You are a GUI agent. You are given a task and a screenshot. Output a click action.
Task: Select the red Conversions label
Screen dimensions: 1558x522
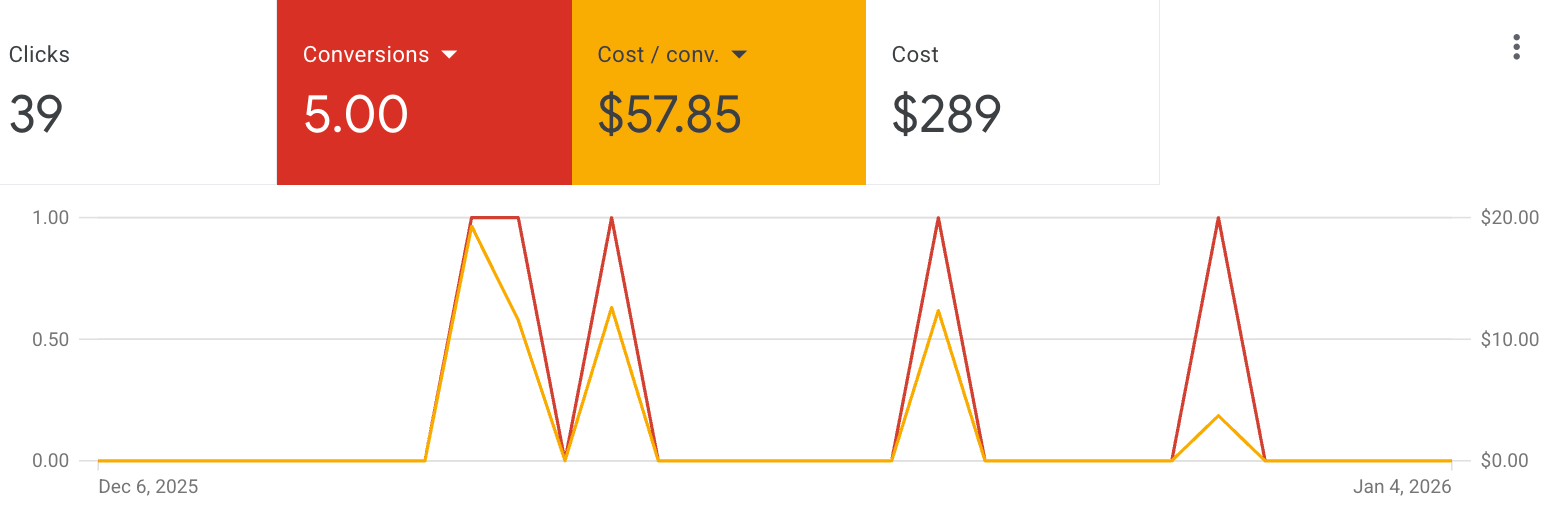pyautogui.click(x=366, y=54)
